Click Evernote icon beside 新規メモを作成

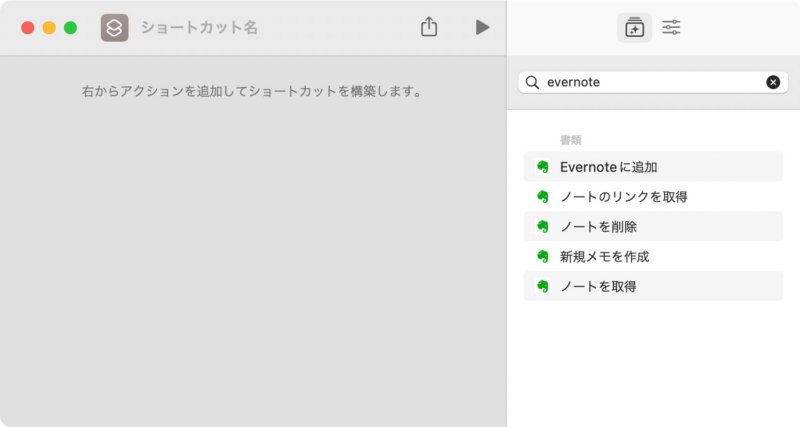(x=543, y=256)
